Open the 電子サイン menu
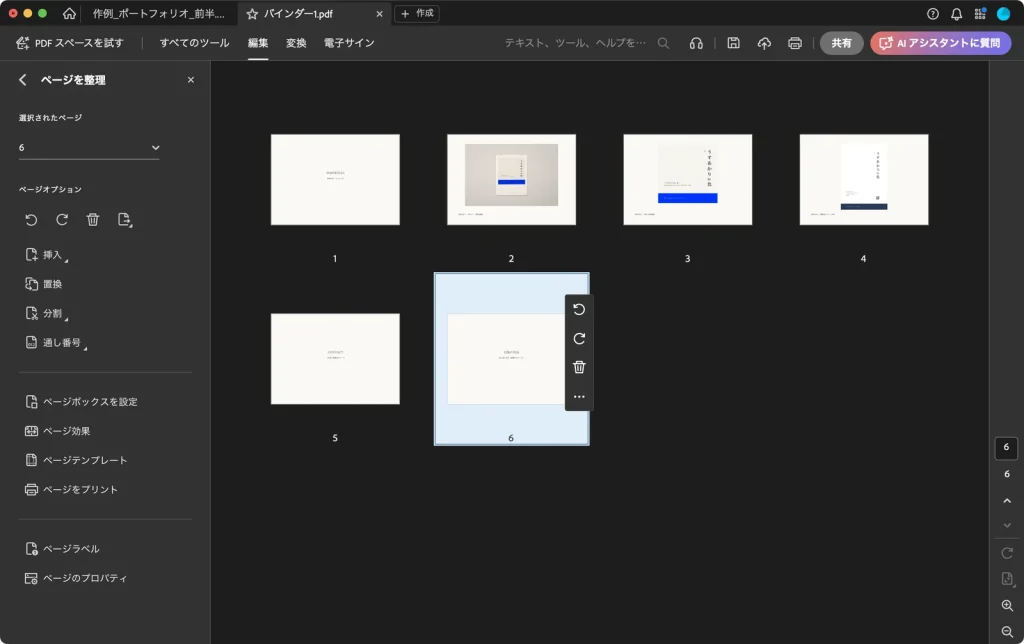The width and height of the screenshot is (1024, 644). [x=349, y=43]
